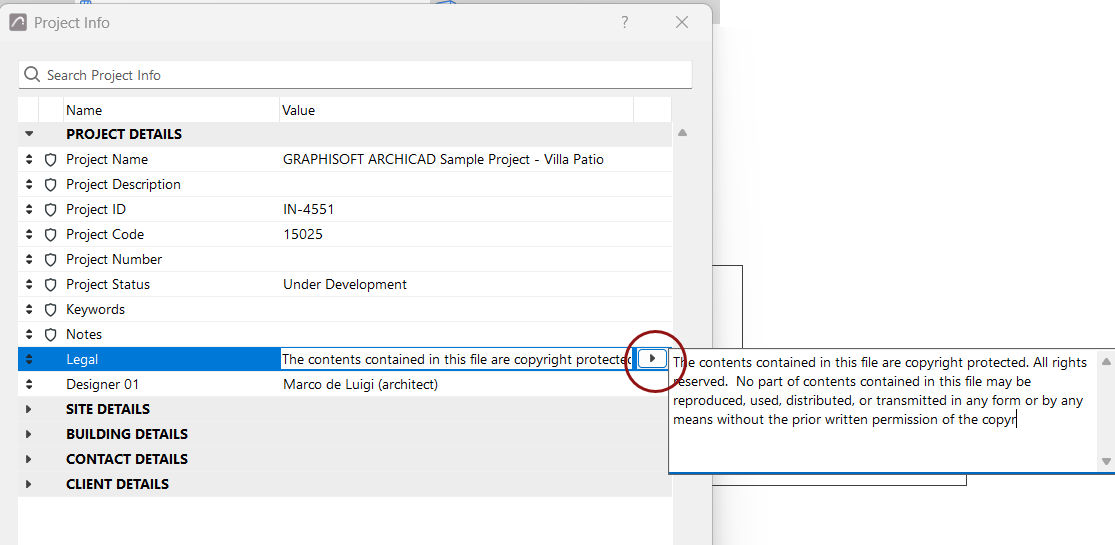The height and width of the screenshot is (545, 1115).
Task: Click the shield icon beside Project Description
Action: (x=50, y=184)
